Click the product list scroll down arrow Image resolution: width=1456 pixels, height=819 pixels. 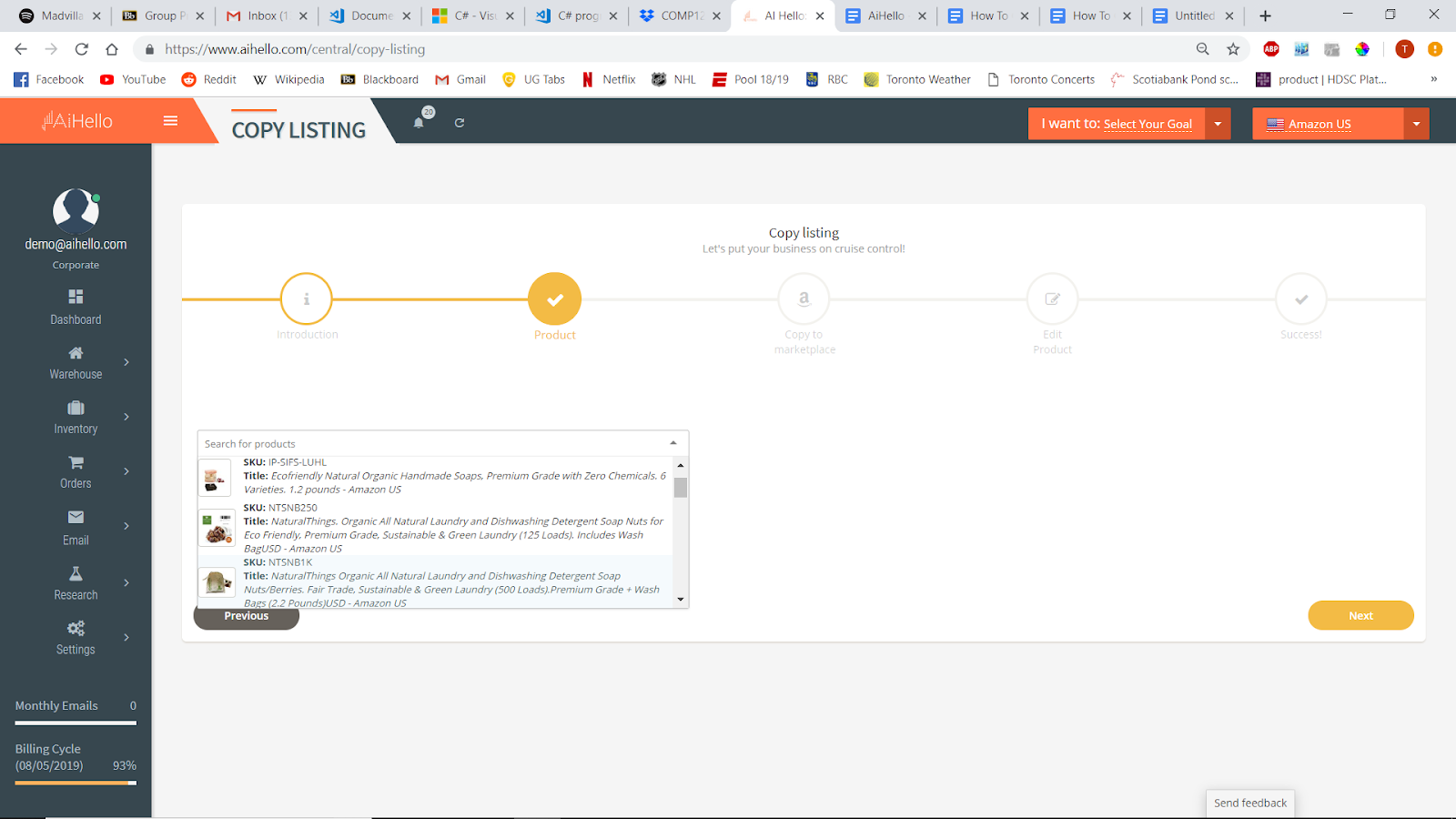(x=680, y=600)
